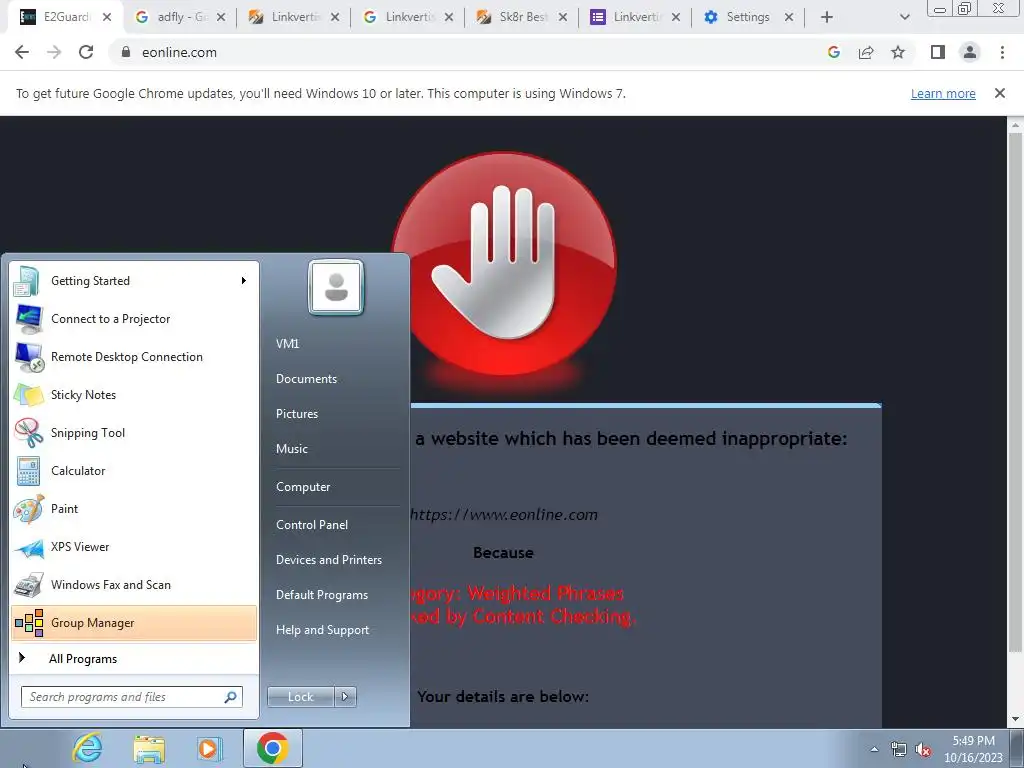1024x768 pixels.
Task: Open Music from Start menu
Action: pyautogui.click(x=291, y=449)
